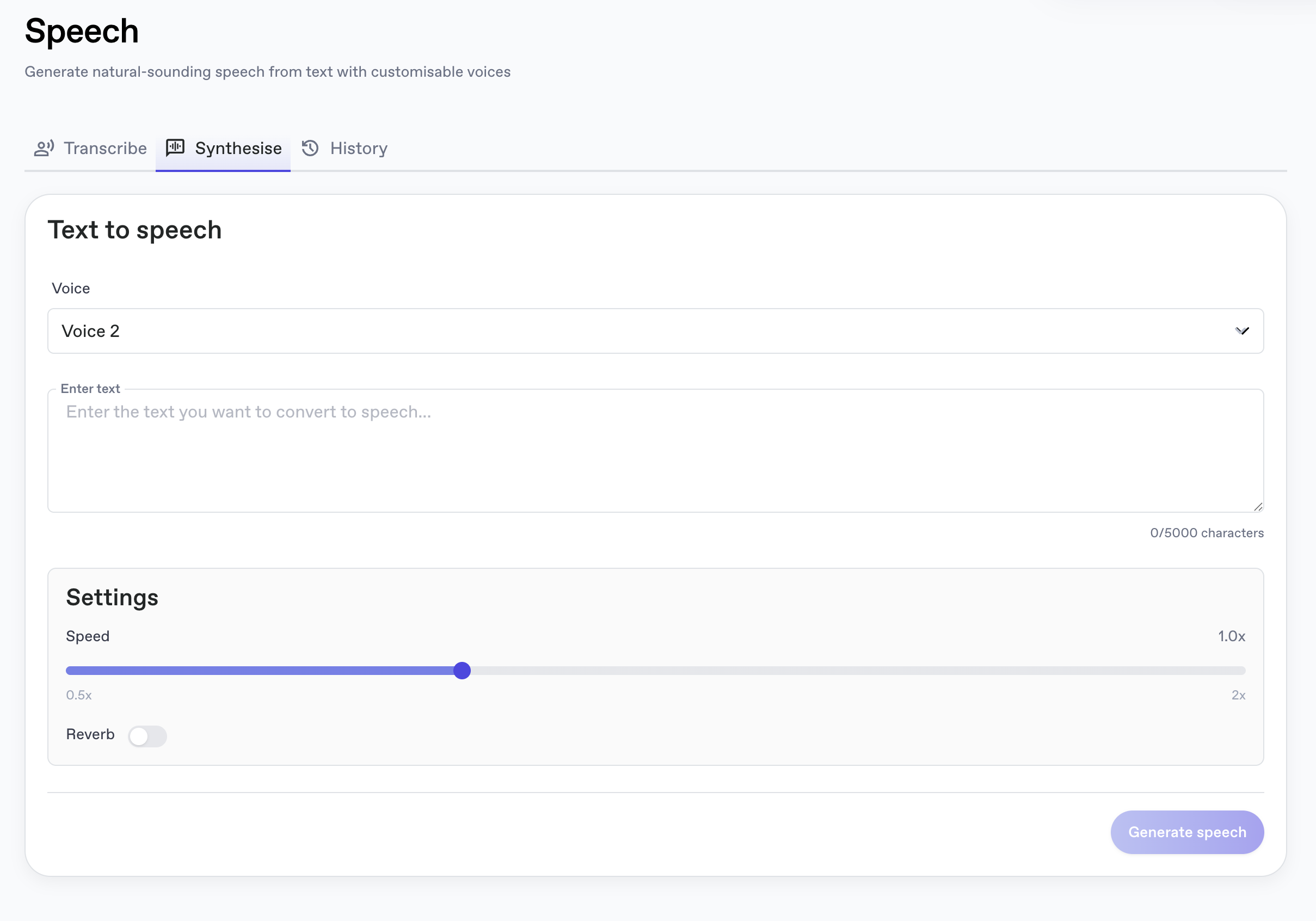Click the Settings section heading

tap(112, 598)
